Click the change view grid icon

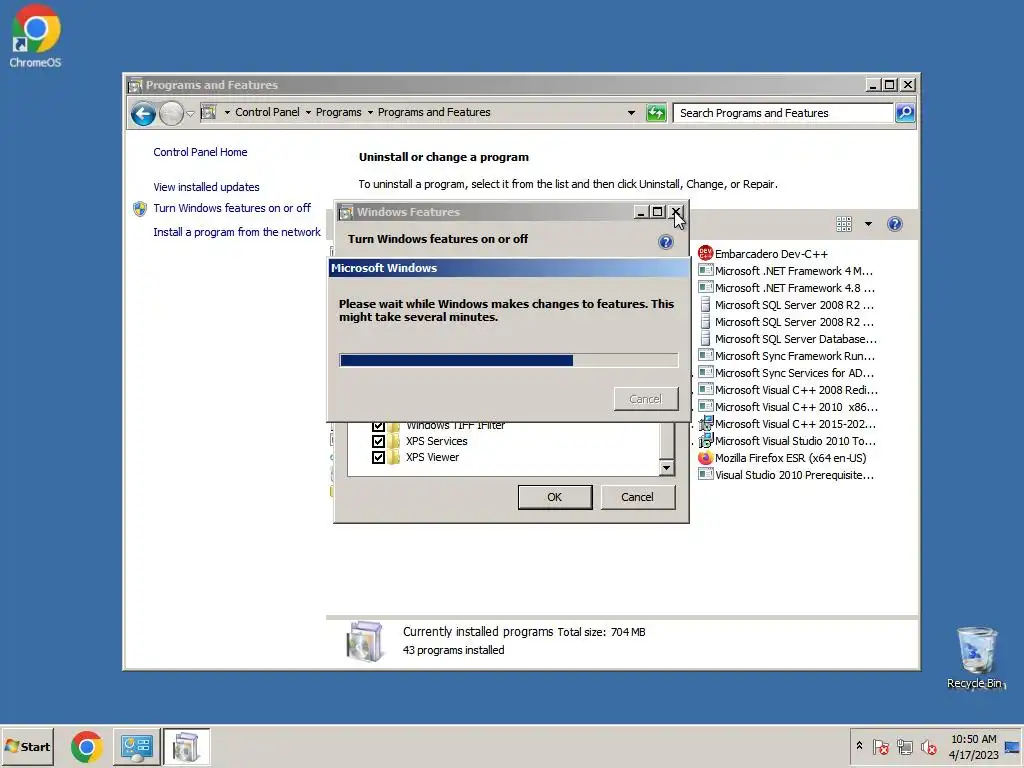click(844, 225)
